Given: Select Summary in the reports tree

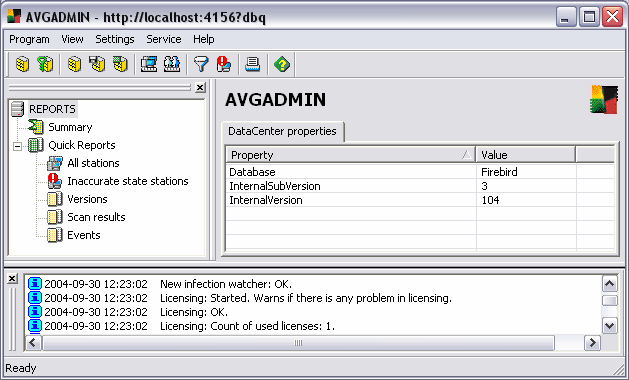Looking at the screenshot, I should (x=70, y=127).
